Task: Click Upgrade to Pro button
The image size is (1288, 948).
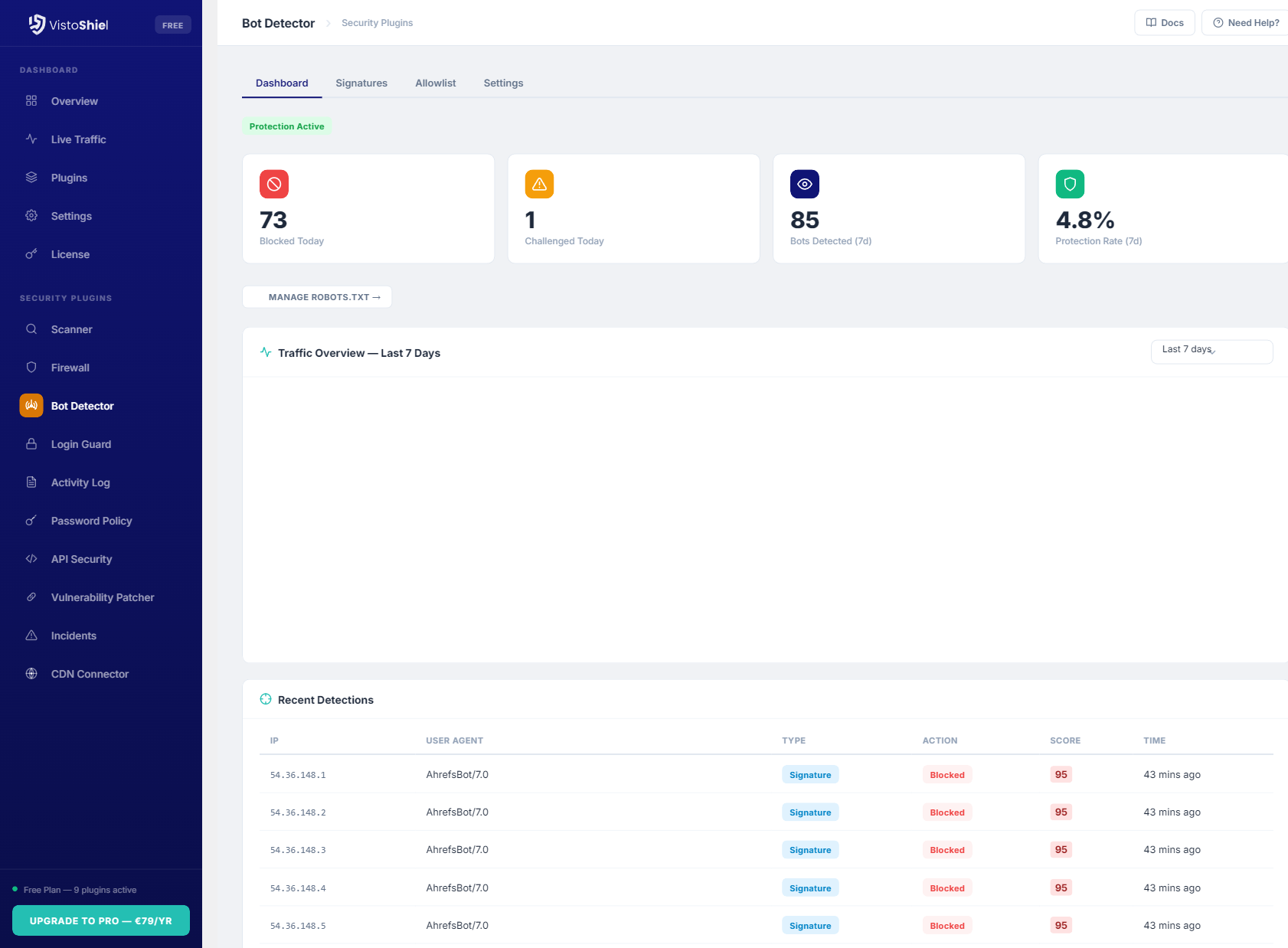Action: pos(101,920)
